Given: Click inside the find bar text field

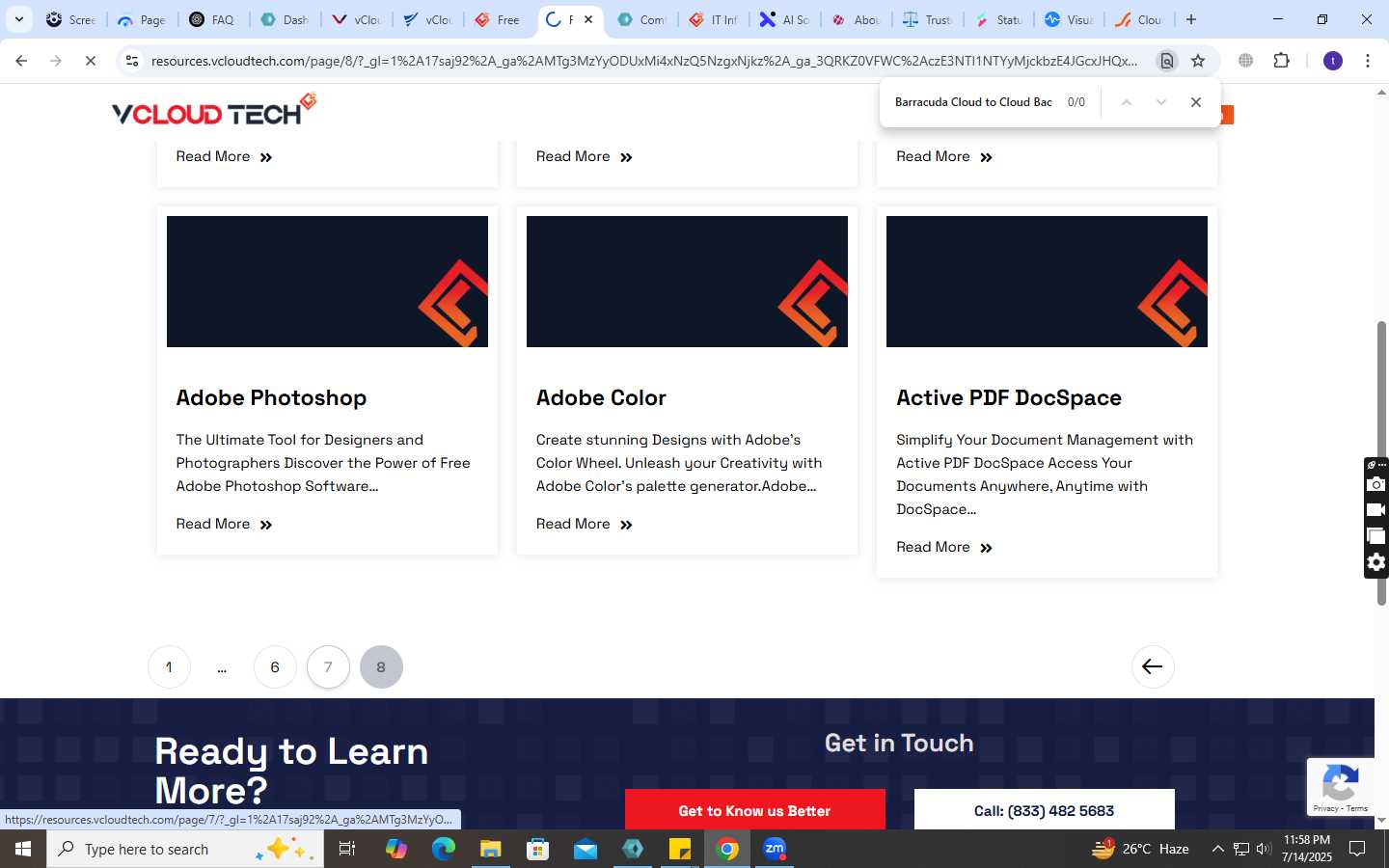Looking at the screenshot, I should 974,102.
